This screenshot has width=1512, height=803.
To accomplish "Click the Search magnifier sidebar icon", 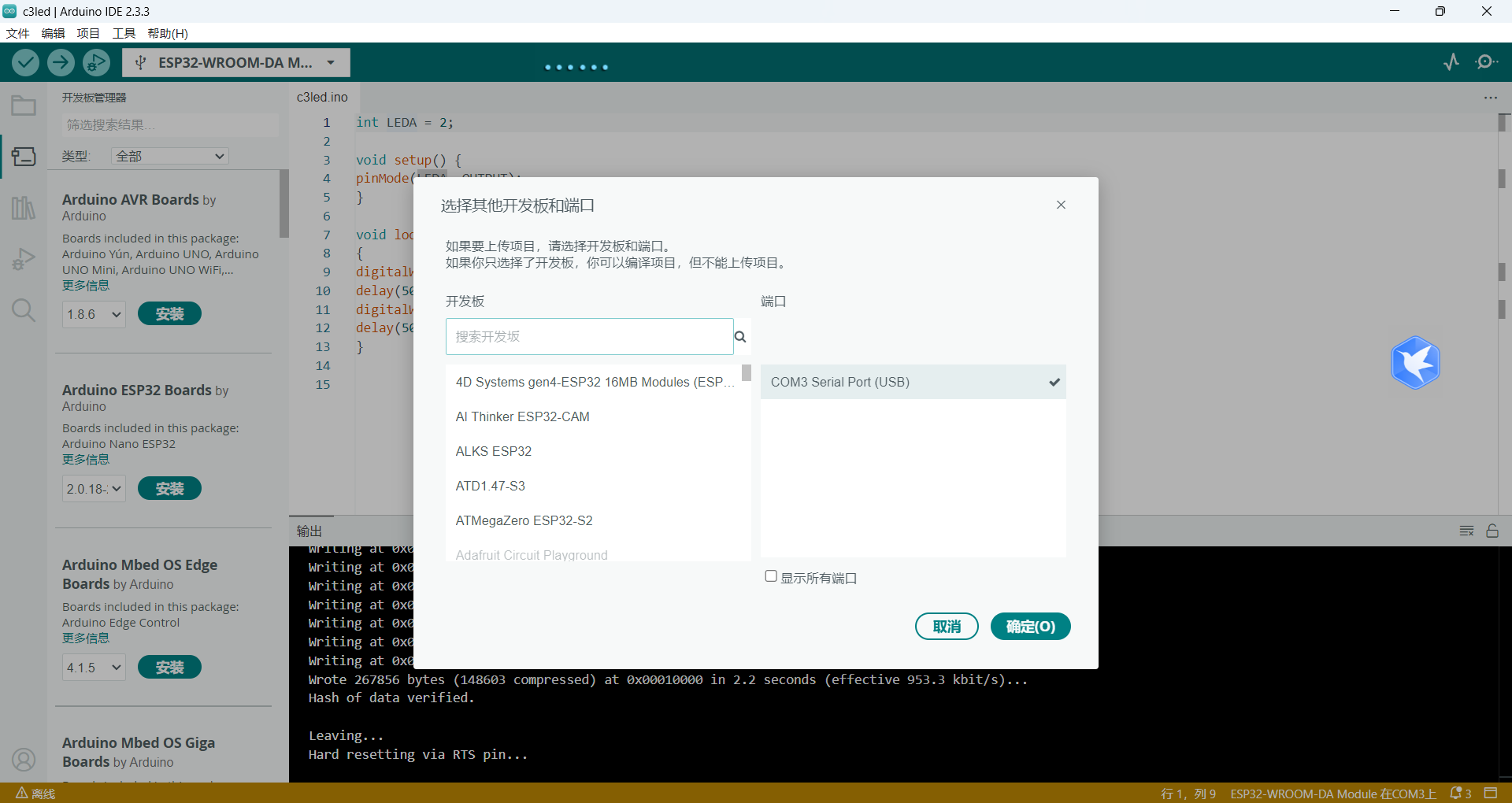I will click(24, 310).
